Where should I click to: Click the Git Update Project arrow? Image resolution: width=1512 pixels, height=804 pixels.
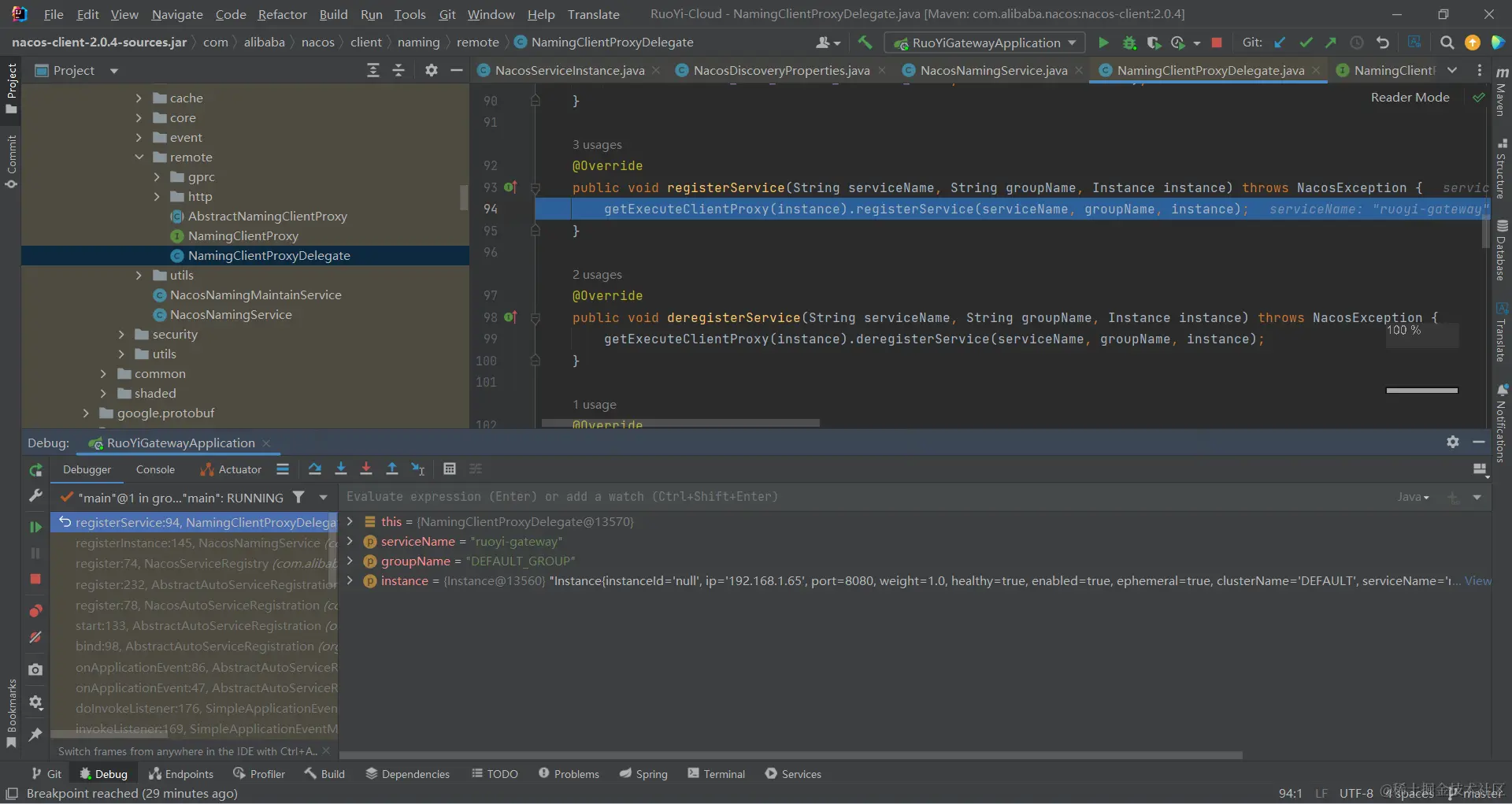pos(1280,43)
